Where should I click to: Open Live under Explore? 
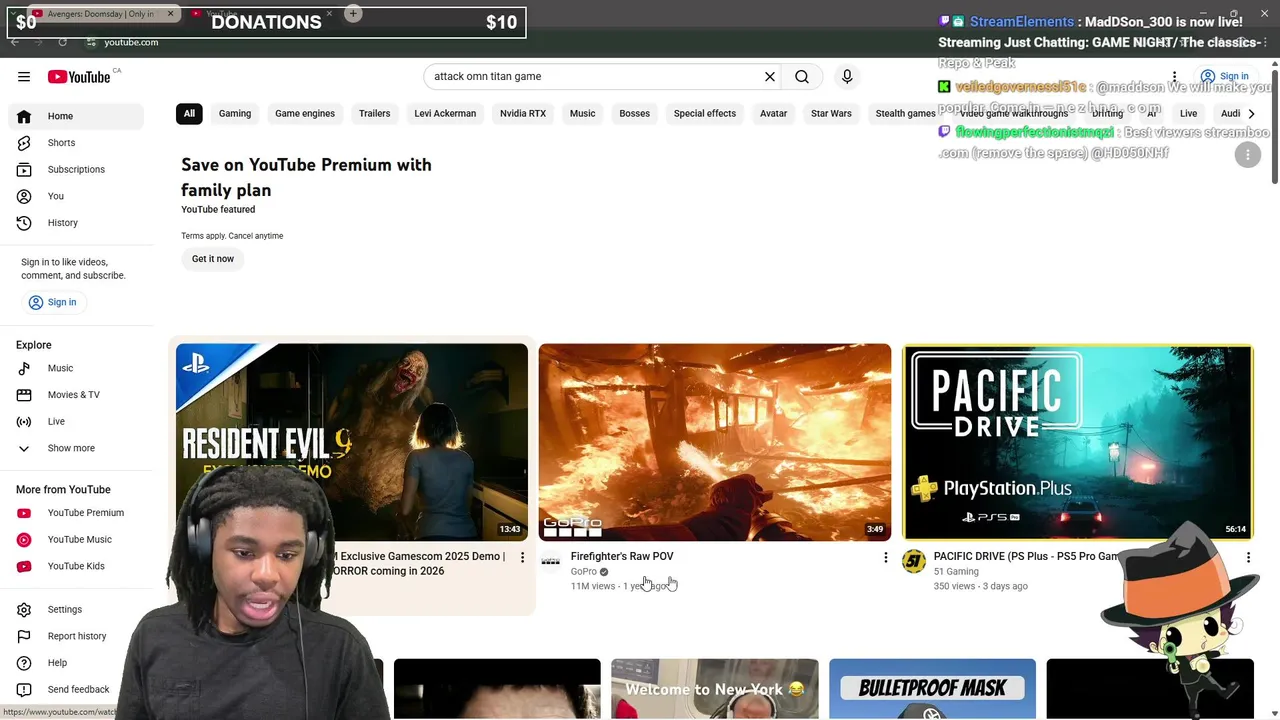(x=76, y=422)
